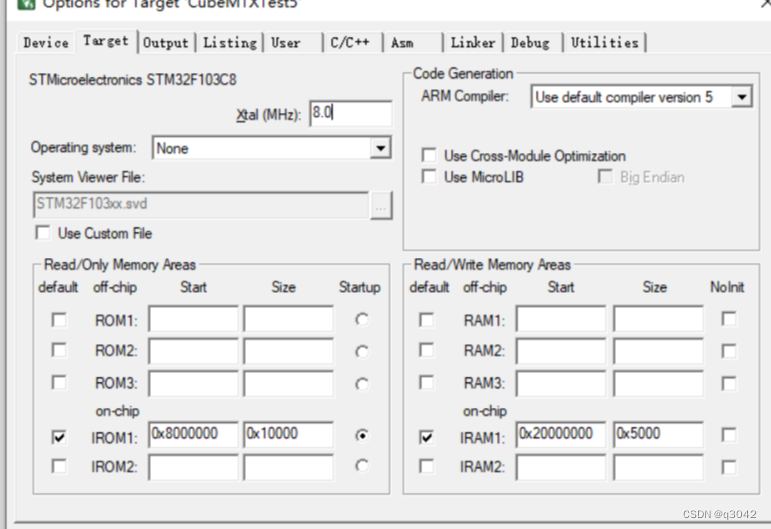Click the RAM1 Start field
This screenshot has height=529, width=771.
[x=561, y=319]
